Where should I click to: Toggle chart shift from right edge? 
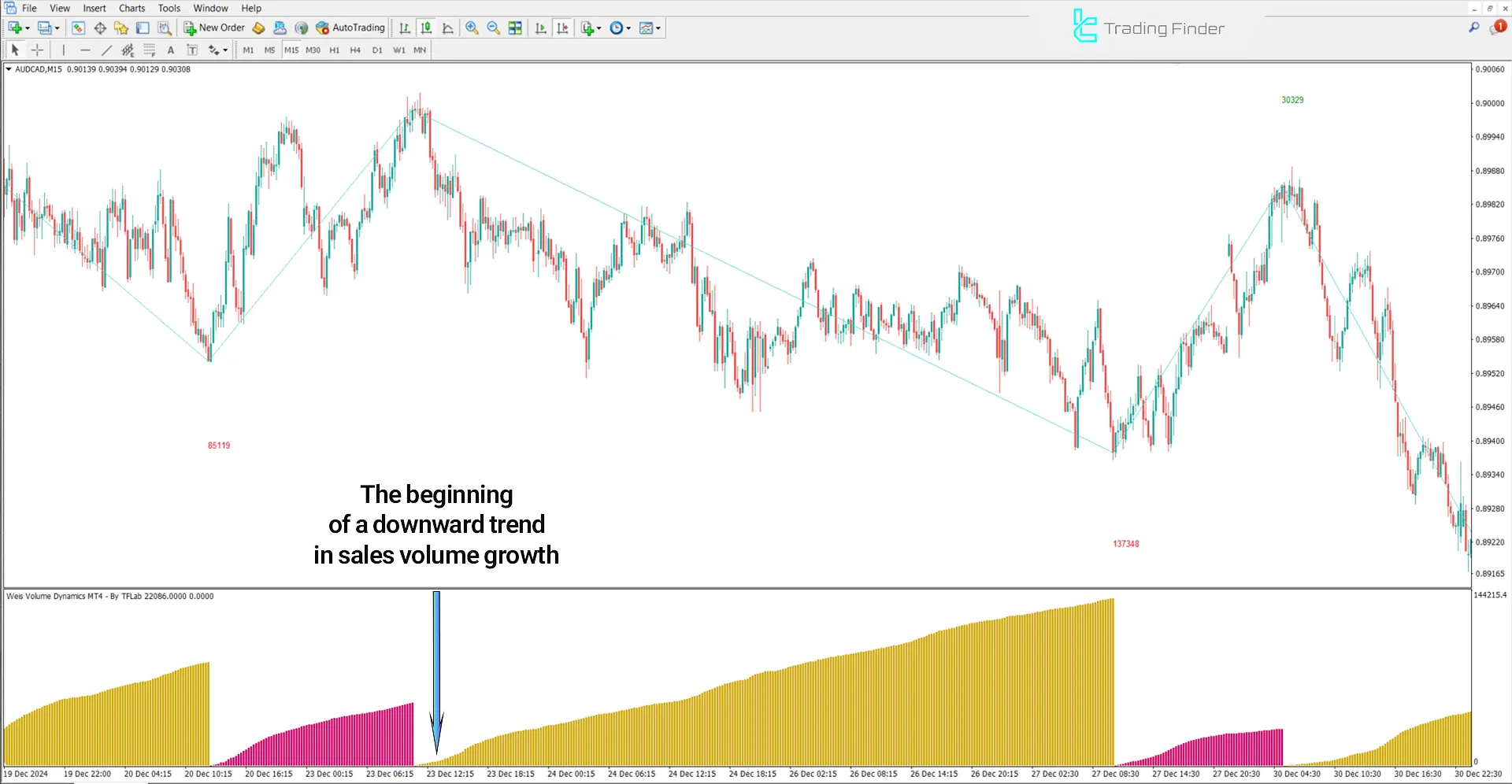click(x=563, y=28)
